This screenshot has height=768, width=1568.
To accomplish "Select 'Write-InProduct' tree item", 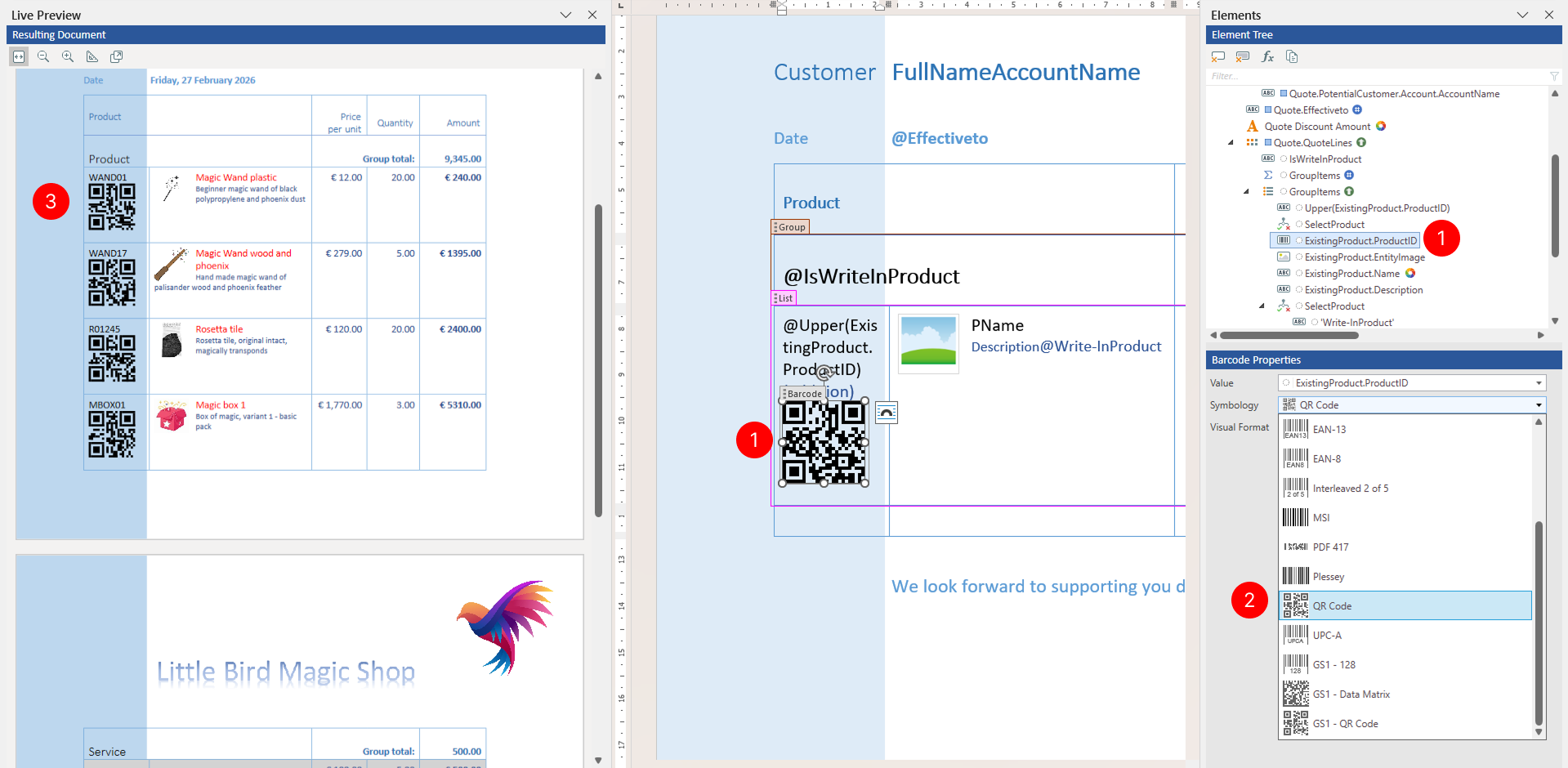I will pos(1357,322).
